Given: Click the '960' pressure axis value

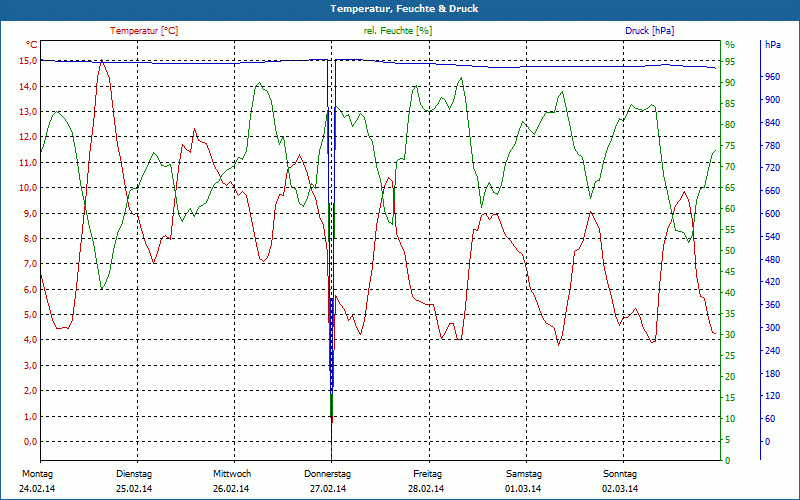Looking at the screenshot, I should tap(773, 77).
